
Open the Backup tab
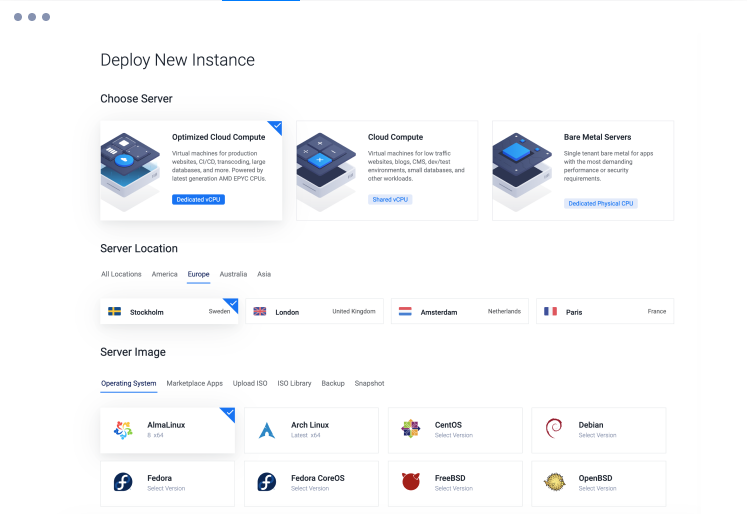point(333,383)
